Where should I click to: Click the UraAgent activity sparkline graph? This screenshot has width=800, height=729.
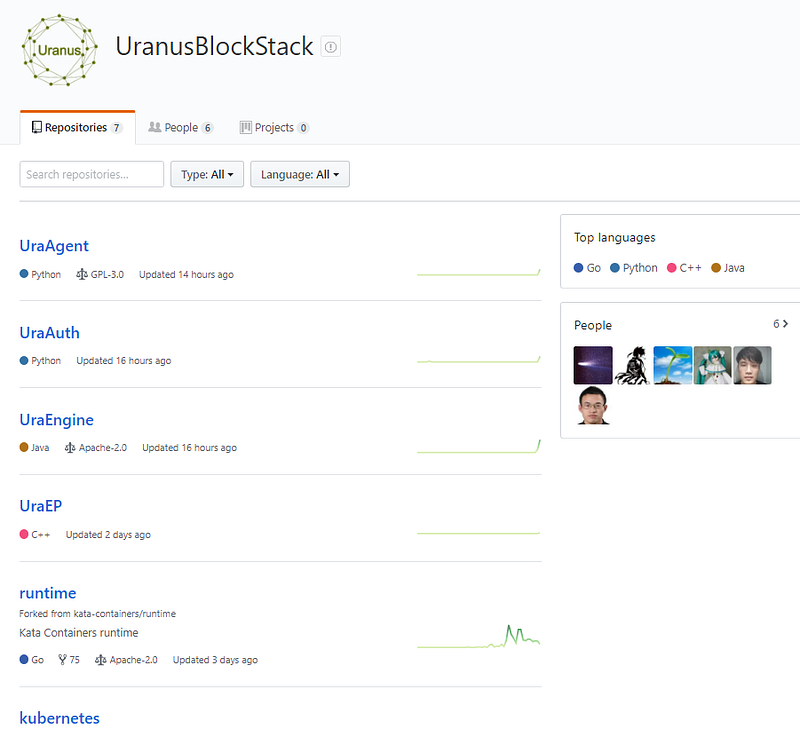[479, 273]
